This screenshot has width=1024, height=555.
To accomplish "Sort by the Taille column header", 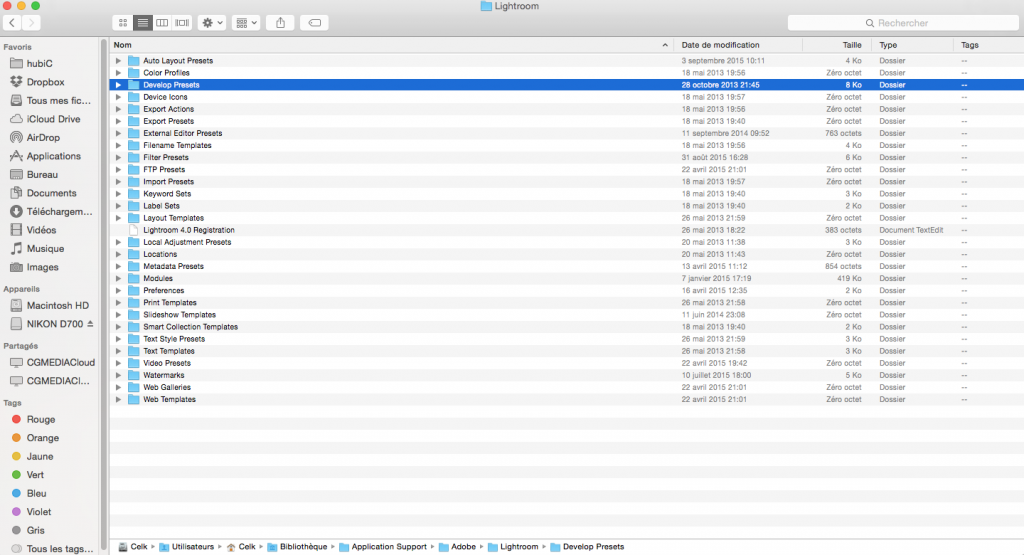I will click(x=838, y=45).
